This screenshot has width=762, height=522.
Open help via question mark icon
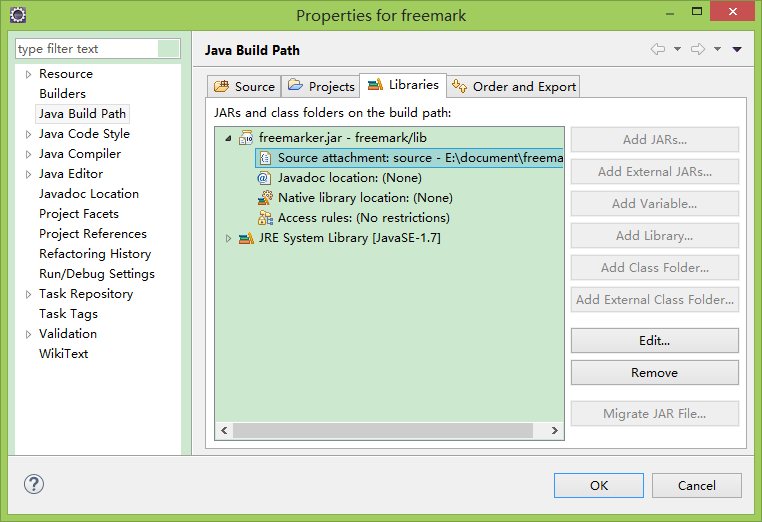pos(34,484)
